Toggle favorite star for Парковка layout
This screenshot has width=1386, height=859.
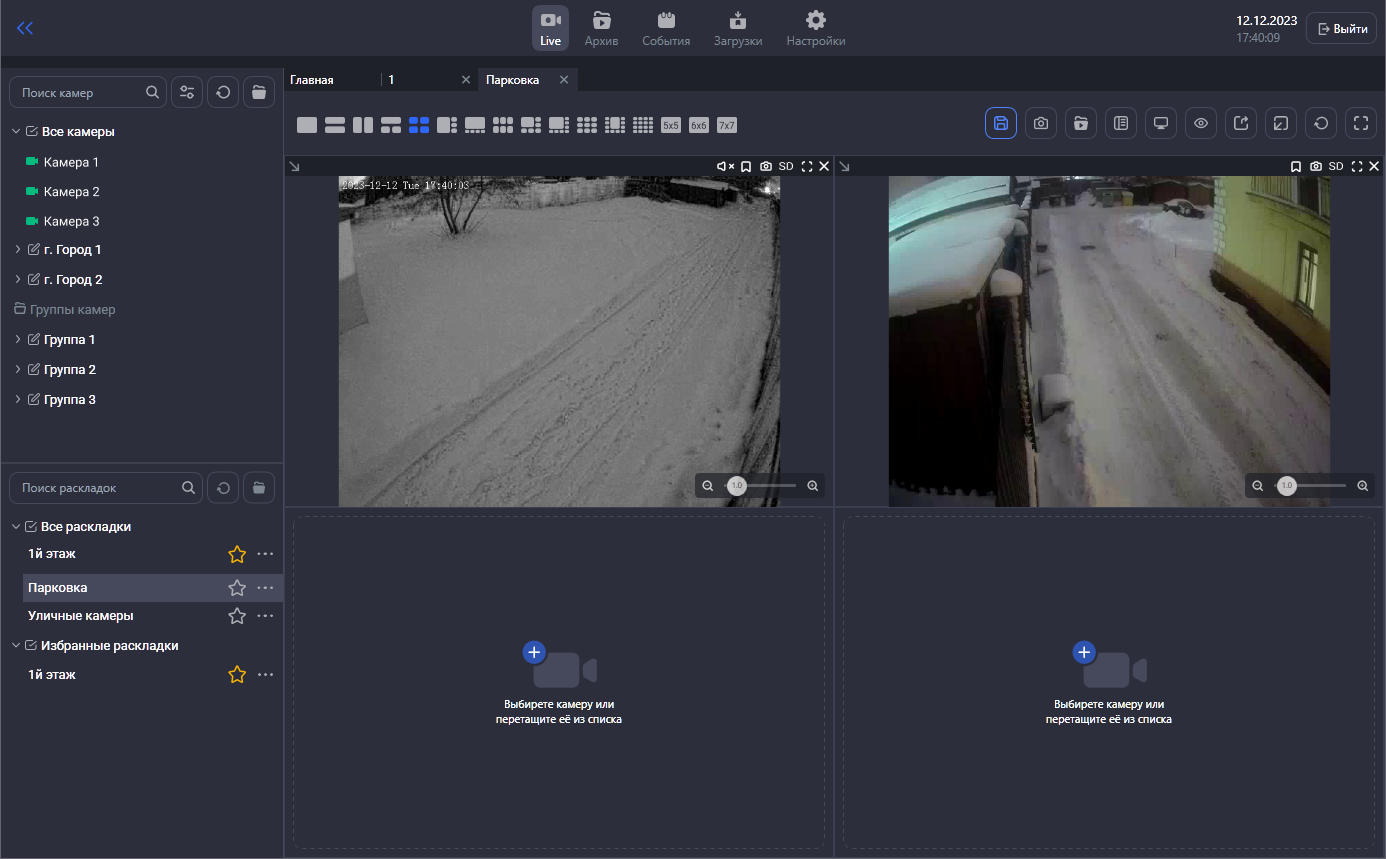[x=237, y=588]
